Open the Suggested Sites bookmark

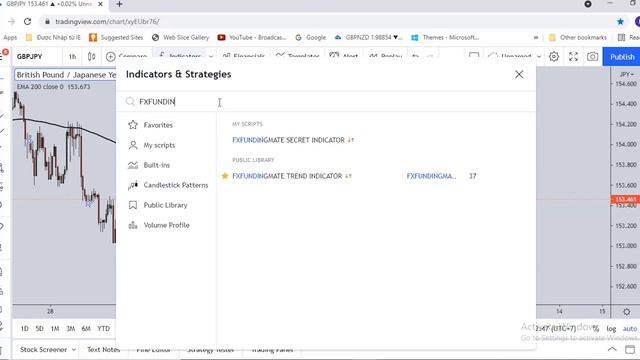[x=116, y=38]
